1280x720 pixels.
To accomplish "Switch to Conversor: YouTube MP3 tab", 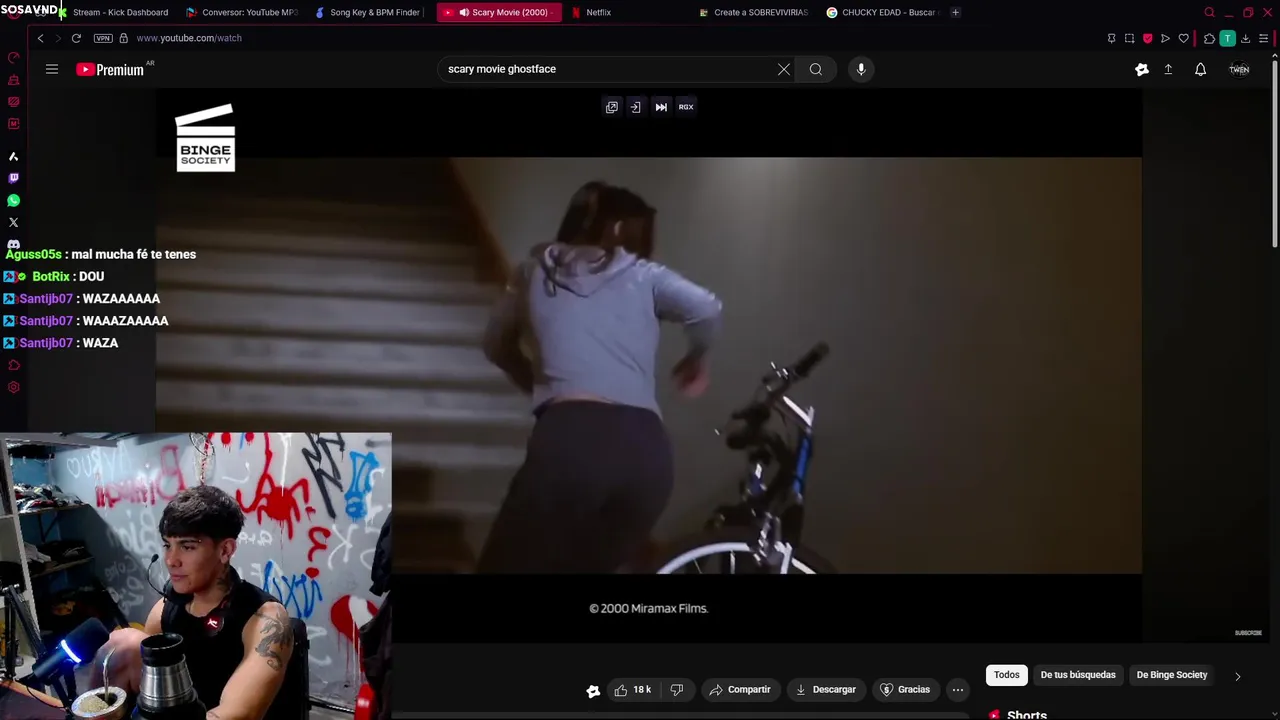I will click(242, 12).
